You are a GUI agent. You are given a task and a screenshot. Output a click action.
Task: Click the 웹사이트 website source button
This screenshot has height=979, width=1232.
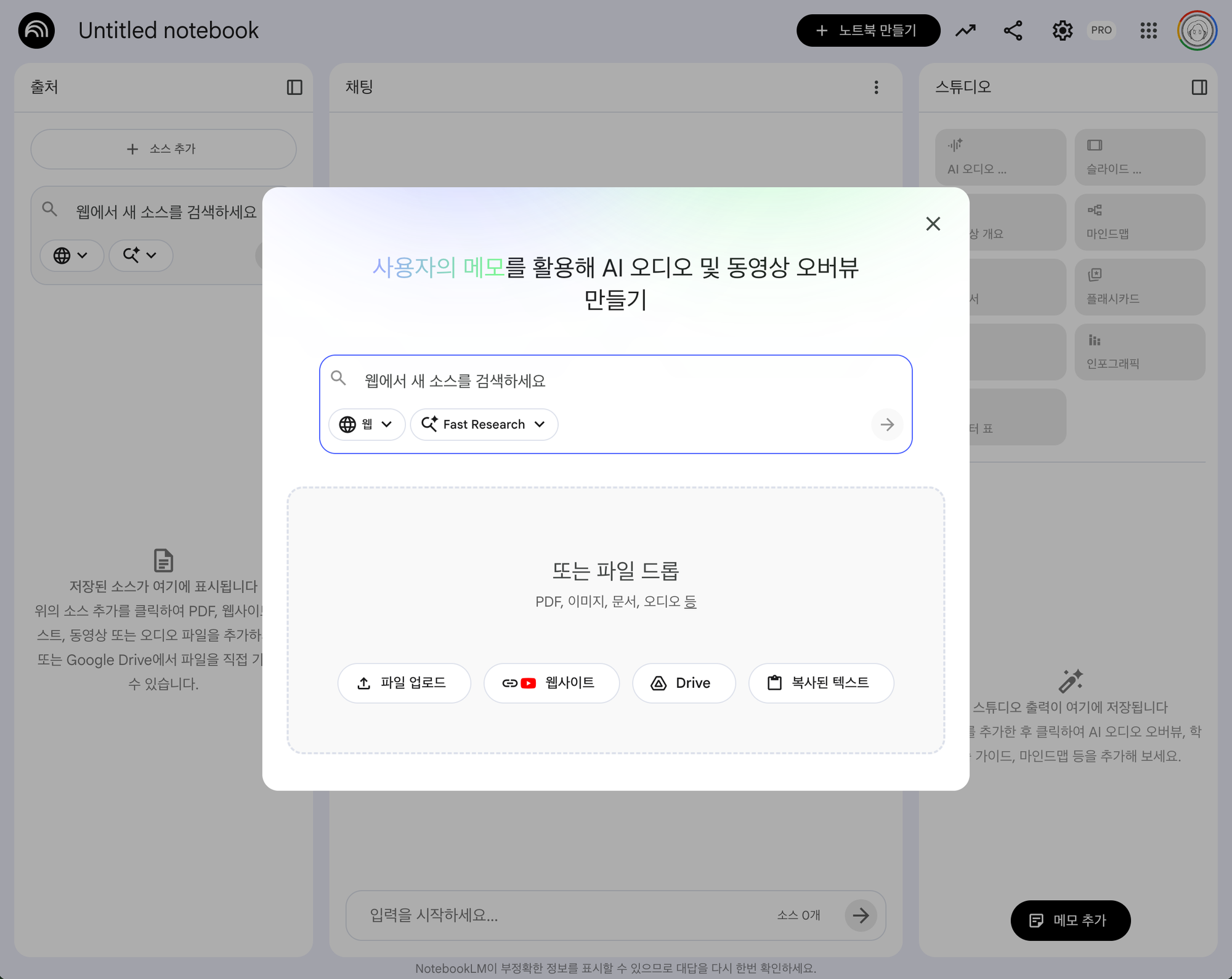551,683
